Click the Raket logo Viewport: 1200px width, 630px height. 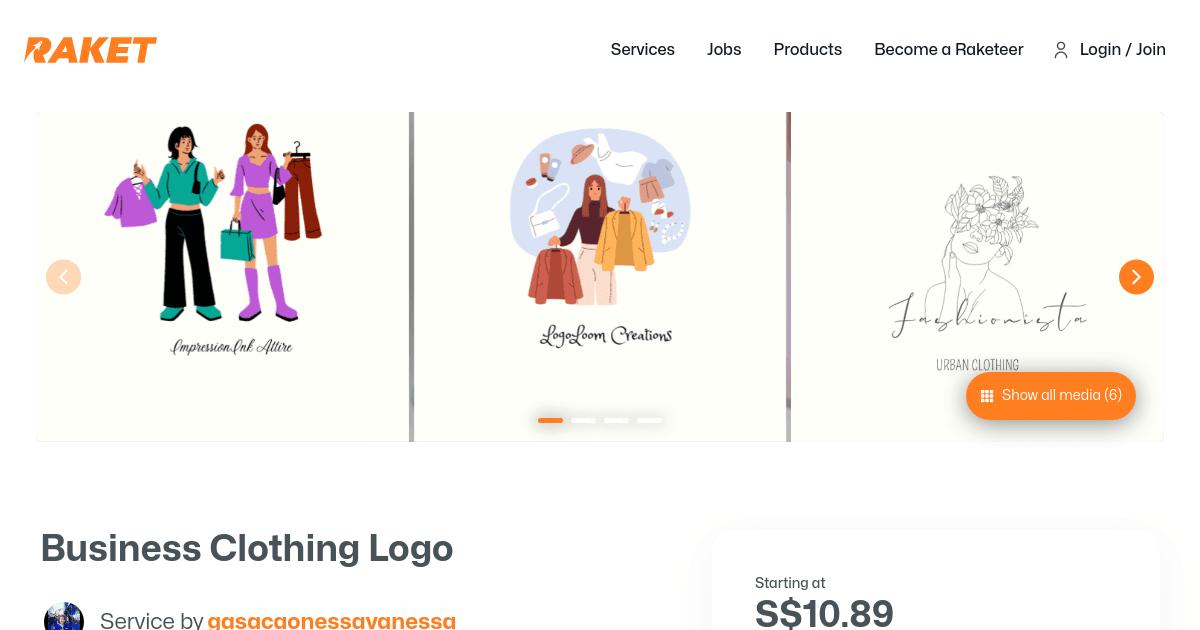click(90, 49)
